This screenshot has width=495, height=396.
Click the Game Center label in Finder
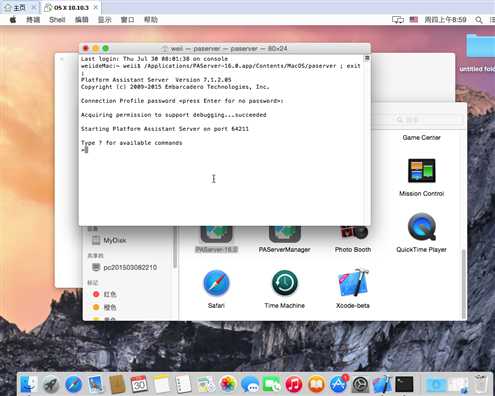421,137
